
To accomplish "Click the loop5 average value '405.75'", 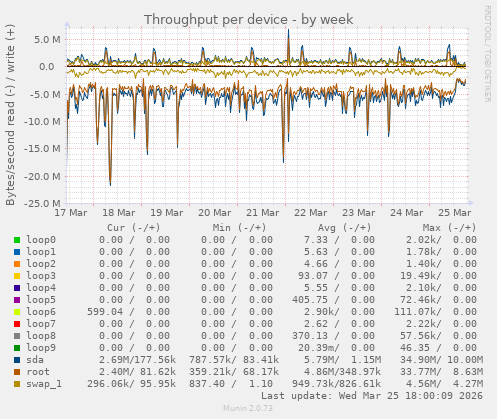I will pos(310,300).
